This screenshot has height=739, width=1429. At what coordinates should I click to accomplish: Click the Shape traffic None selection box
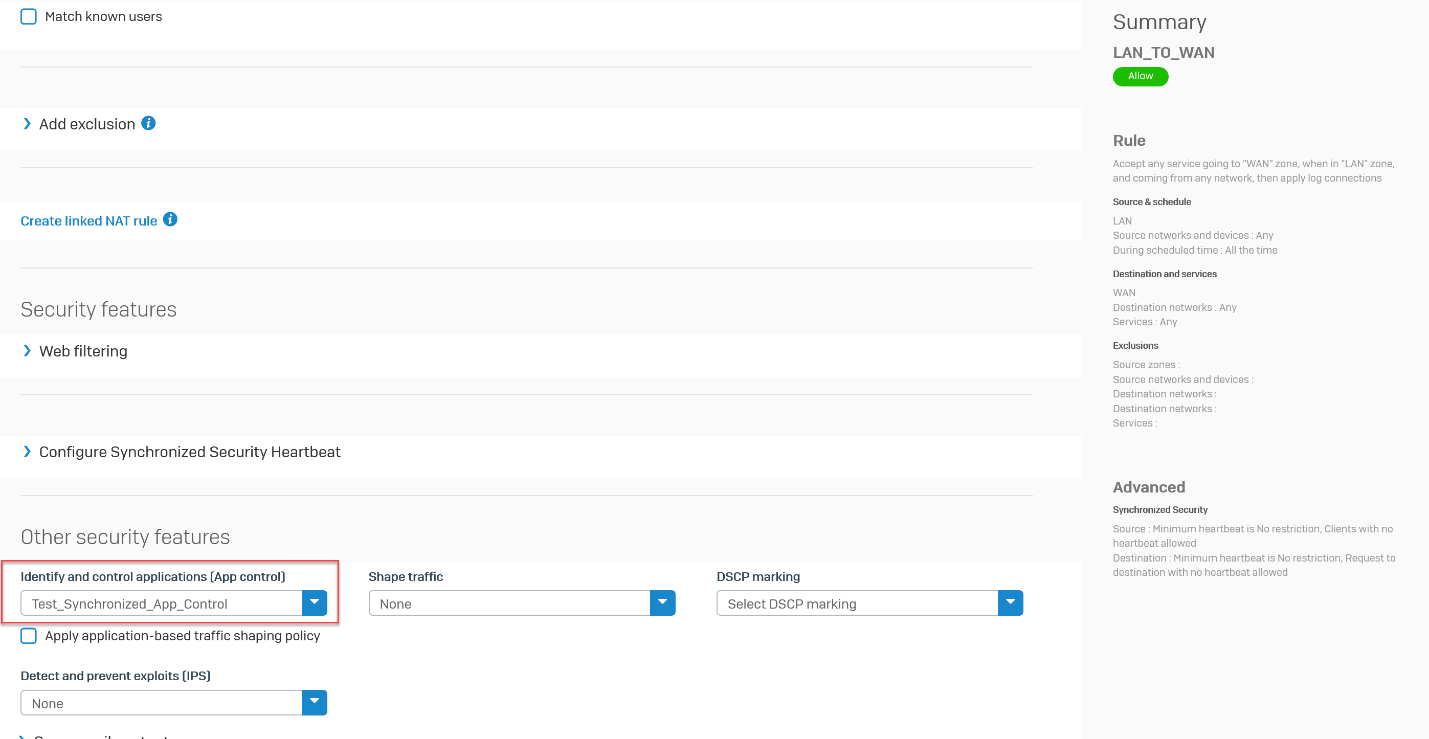point(510,603)
